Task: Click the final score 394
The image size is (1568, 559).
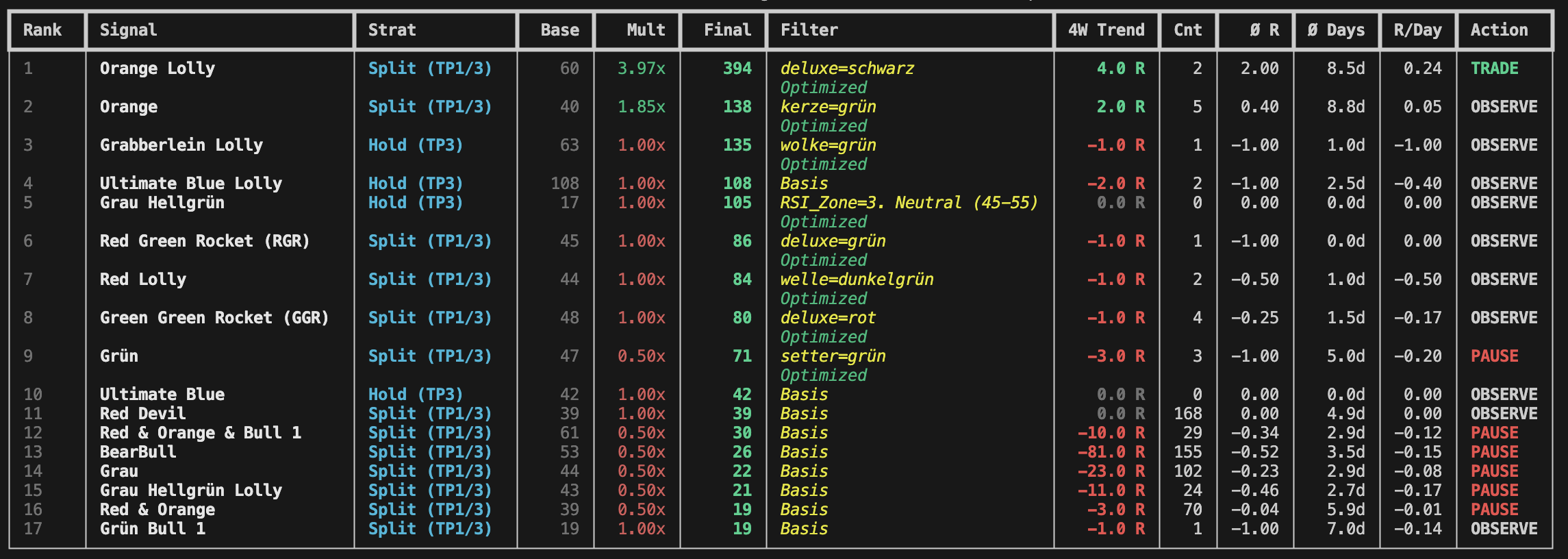Action: [737, 69]
